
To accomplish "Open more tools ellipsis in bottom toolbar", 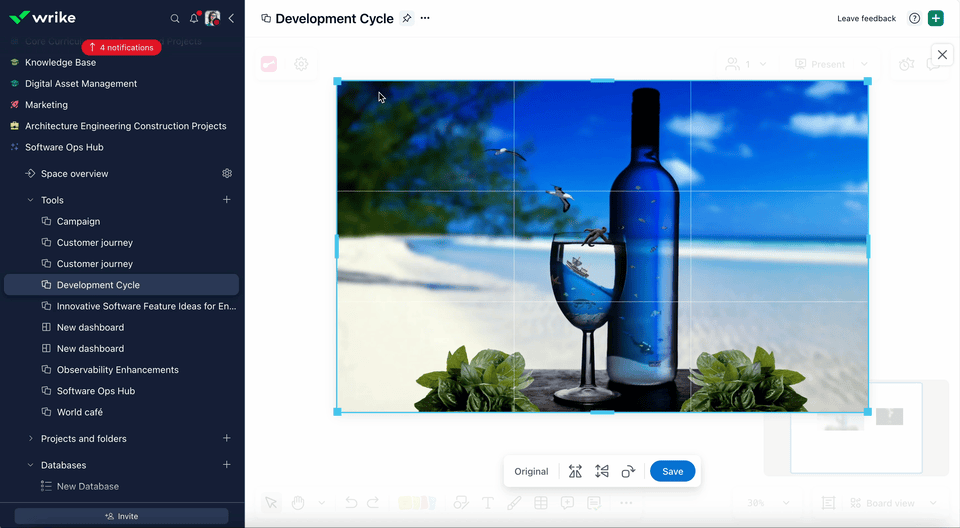I will 626,503.
